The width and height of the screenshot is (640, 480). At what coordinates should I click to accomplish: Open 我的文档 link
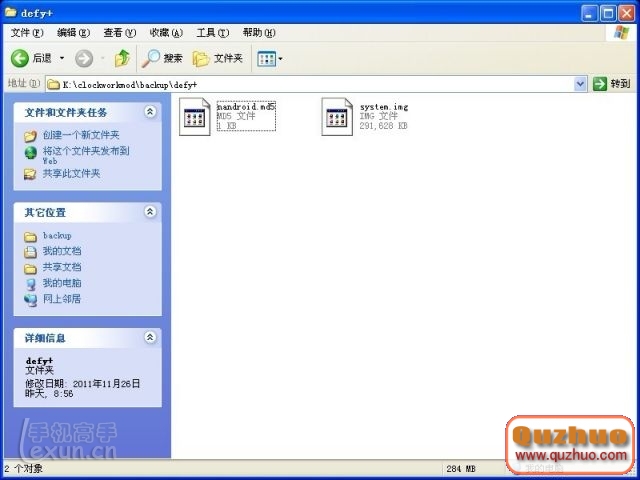pos(62,251)
